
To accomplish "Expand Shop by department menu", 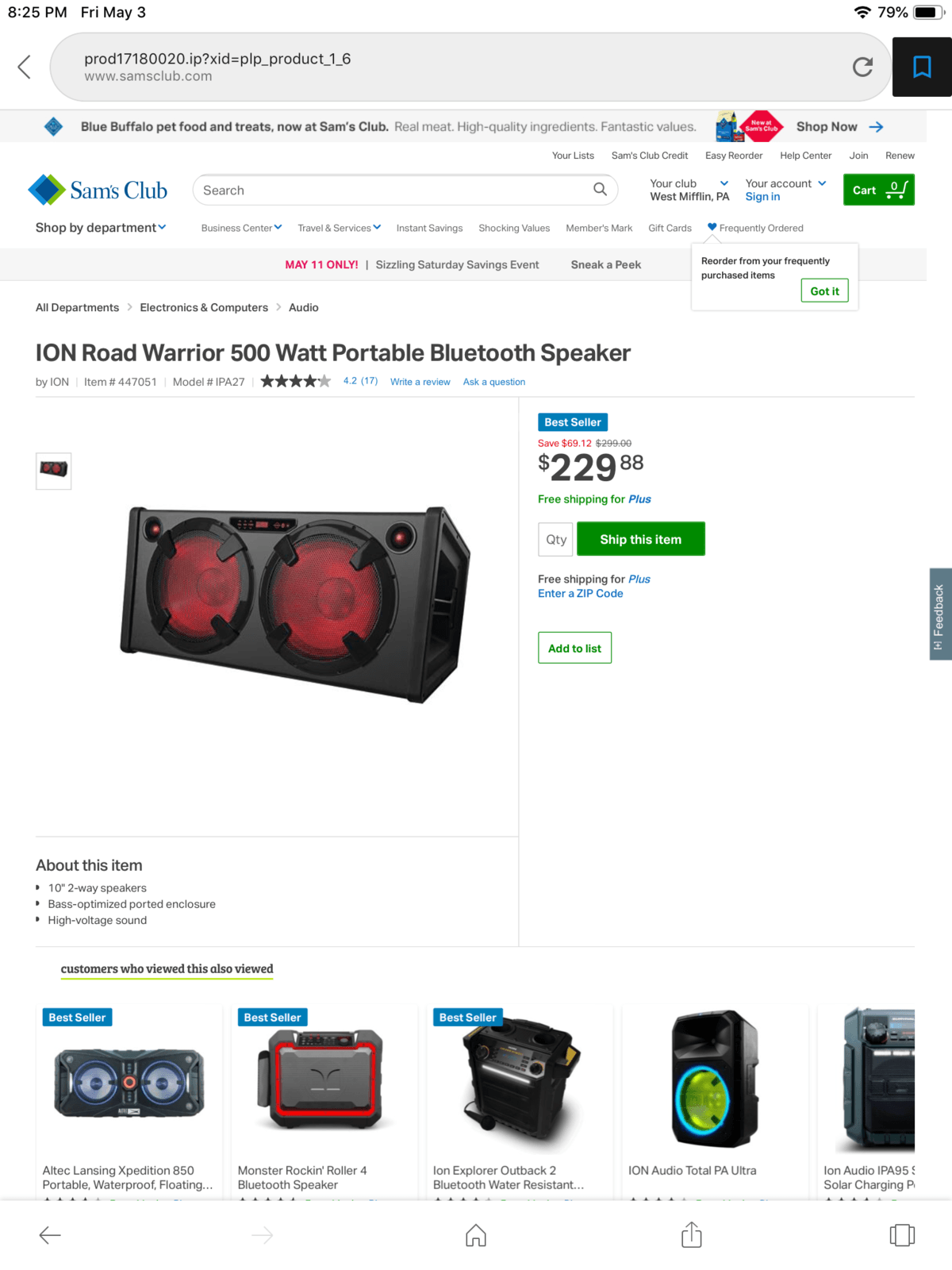I will 101,228.
